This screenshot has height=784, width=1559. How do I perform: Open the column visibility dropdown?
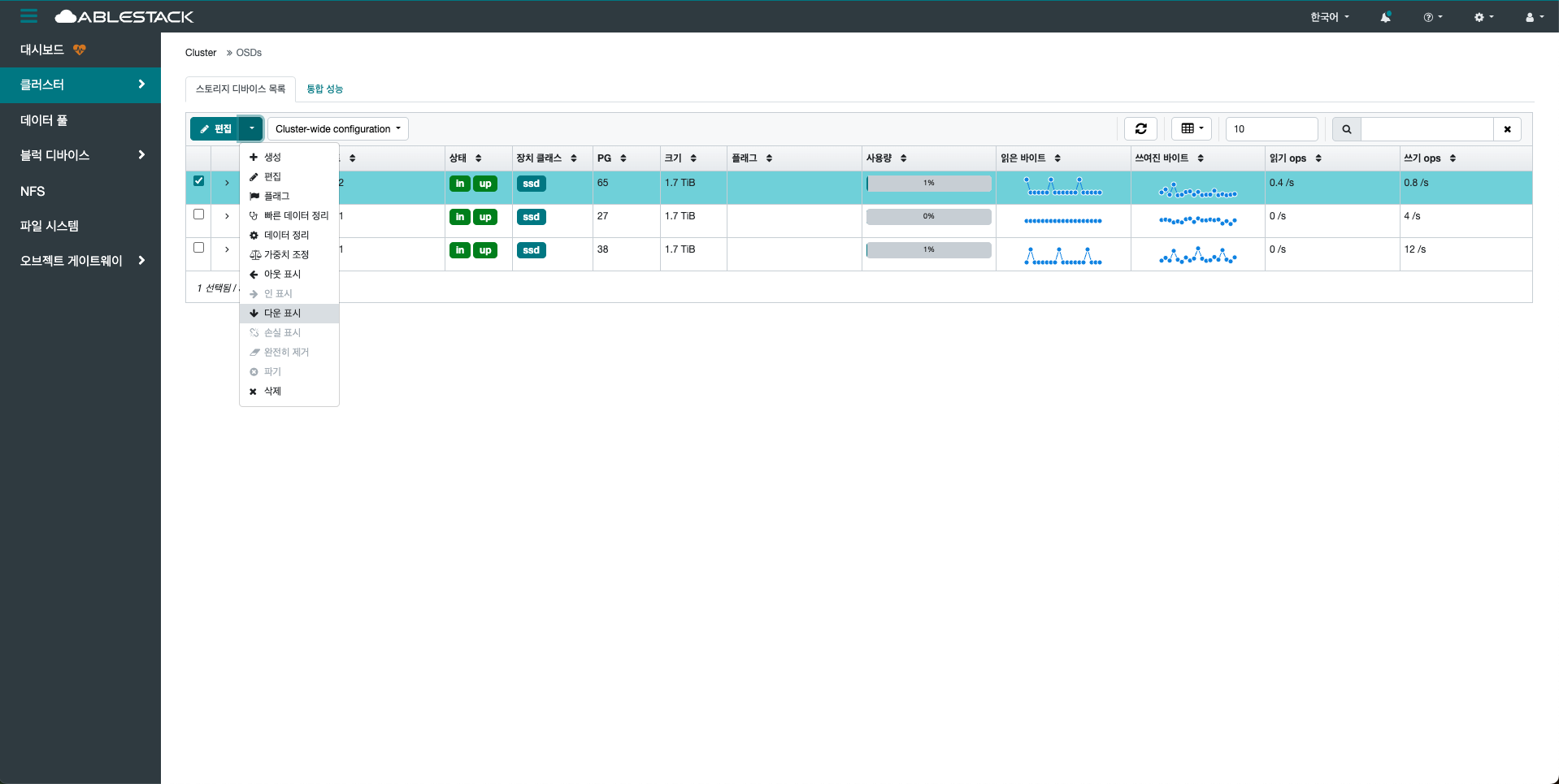1192,128
